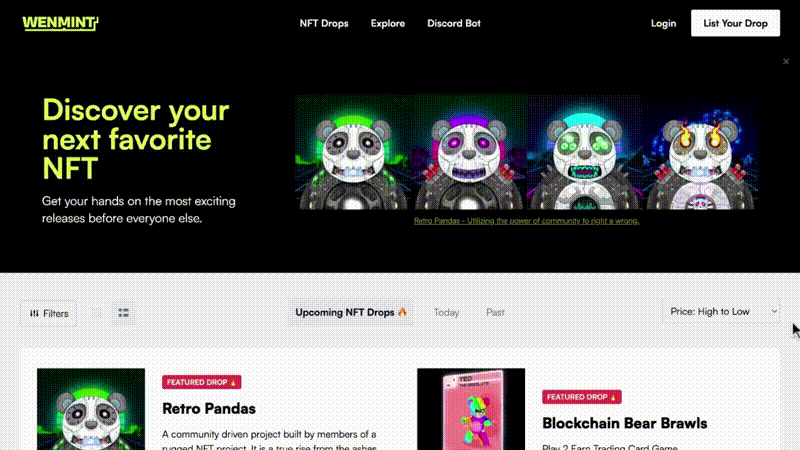
Task: Open the NFT Drops menu item
Action: 323,23
